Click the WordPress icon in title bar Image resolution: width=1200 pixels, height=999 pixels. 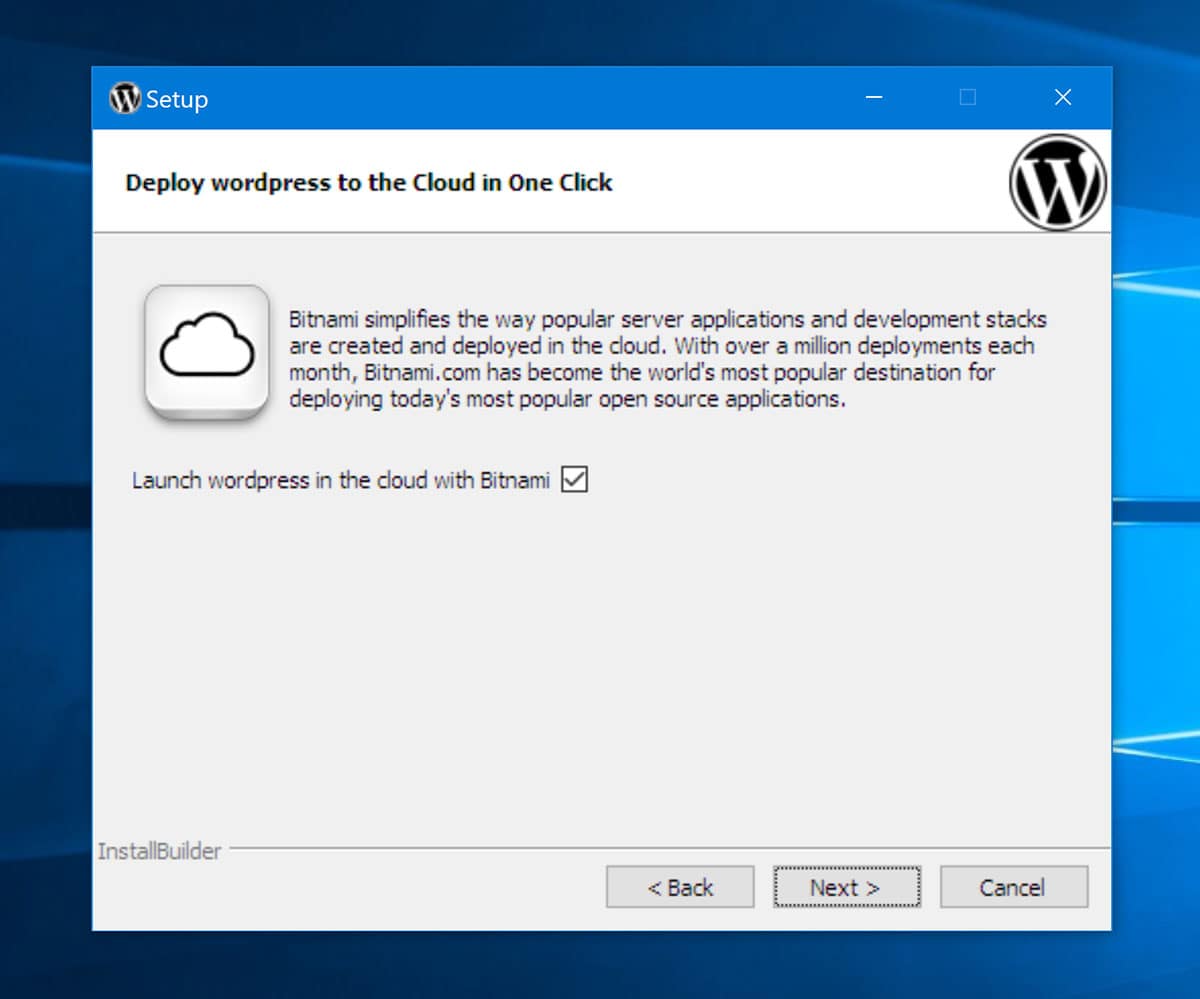pos(125,98)
